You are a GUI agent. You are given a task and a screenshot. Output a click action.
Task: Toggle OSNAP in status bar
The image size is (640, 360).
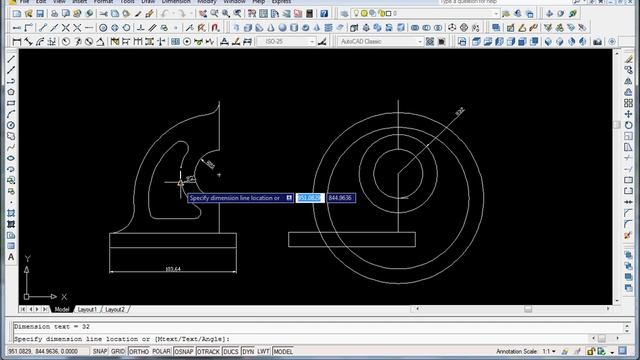(184, 351)
